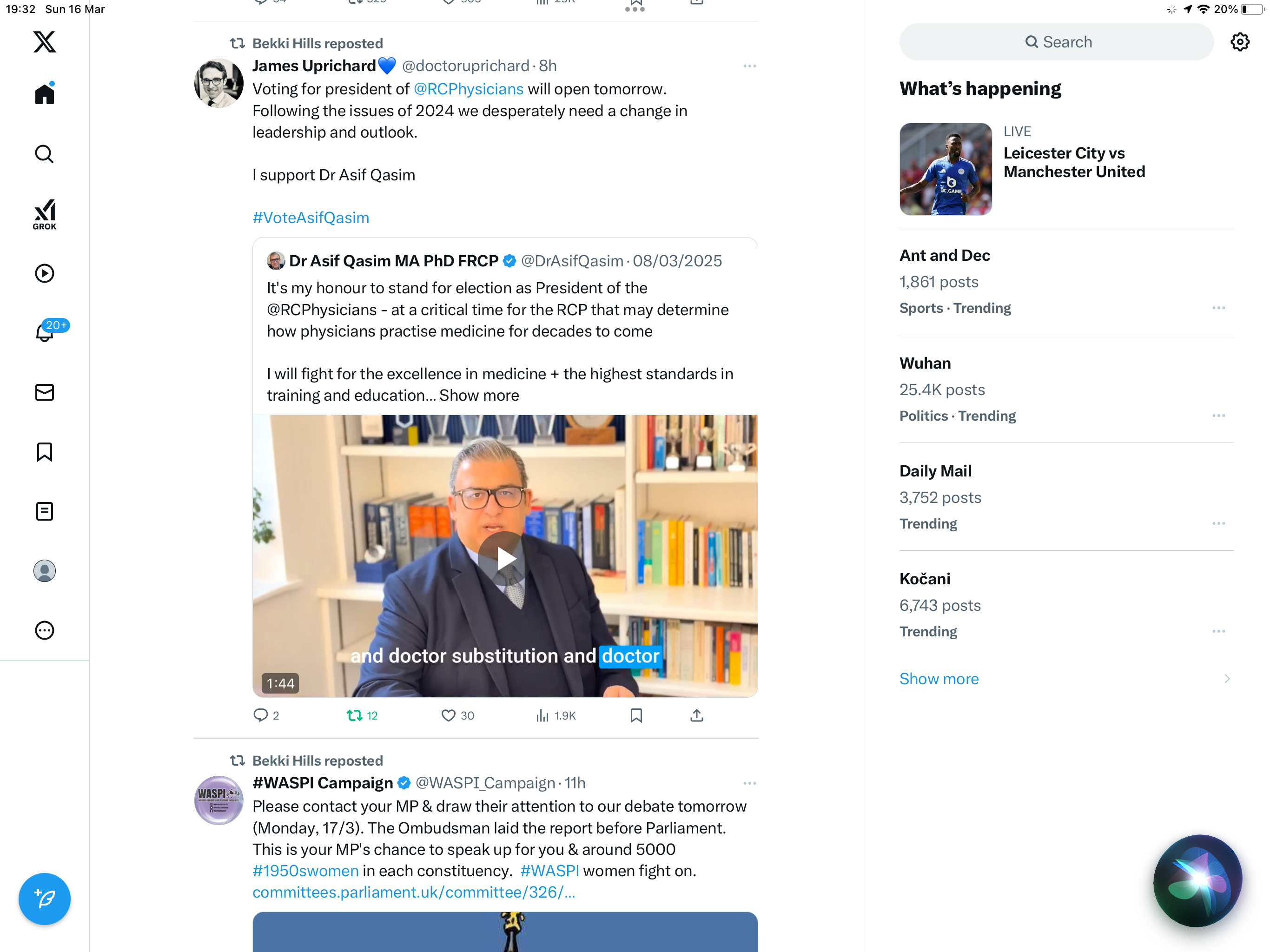The height and width of the screenshot is (952, 1270).
Task: Compose a new post with floating button
Action: tap(44, 899)
